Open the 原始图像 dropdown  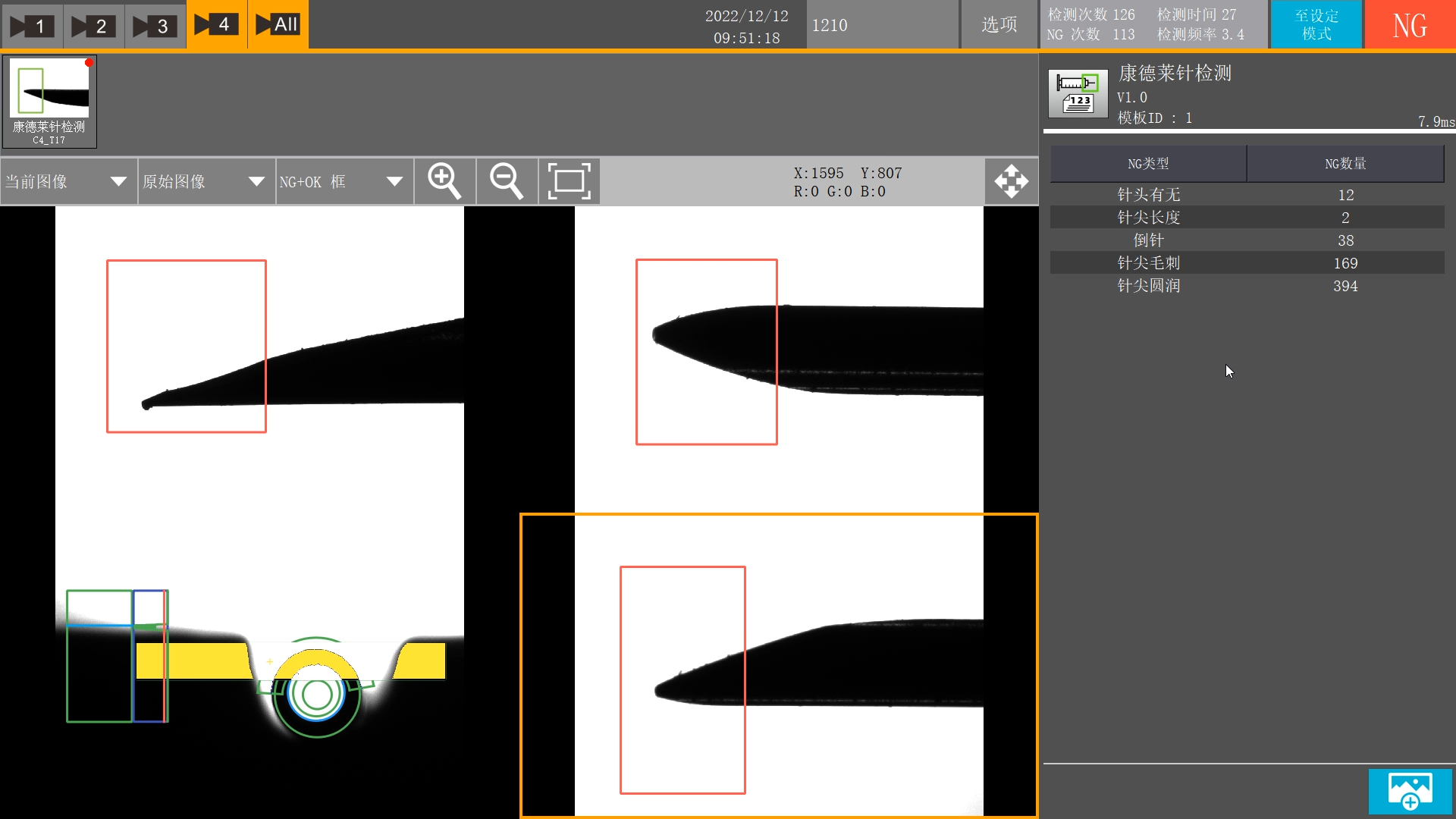click(x=205, y=181)
